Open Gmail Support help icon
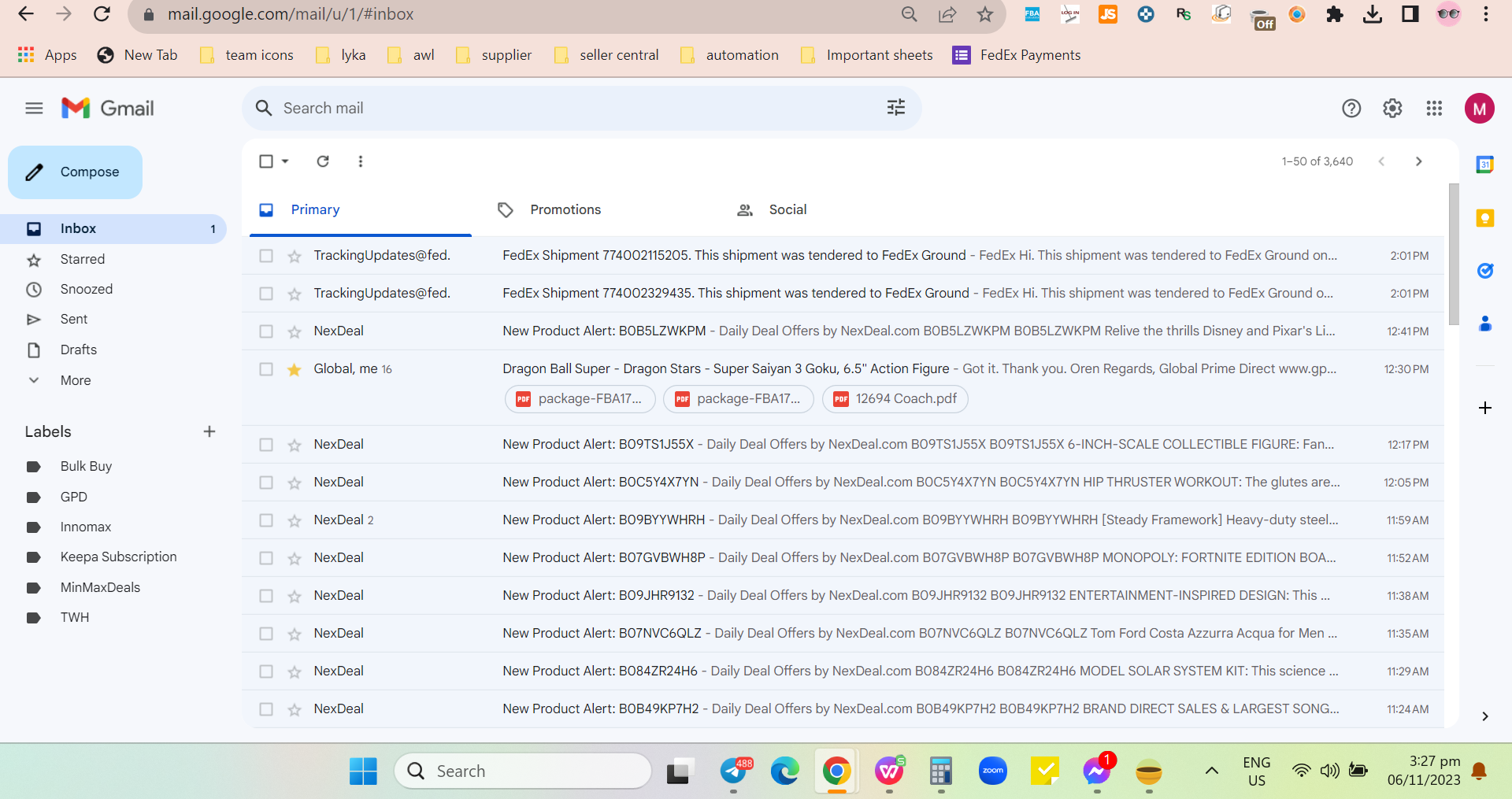The height and width of the screenshot is (799, 1512). point(1351,108)
